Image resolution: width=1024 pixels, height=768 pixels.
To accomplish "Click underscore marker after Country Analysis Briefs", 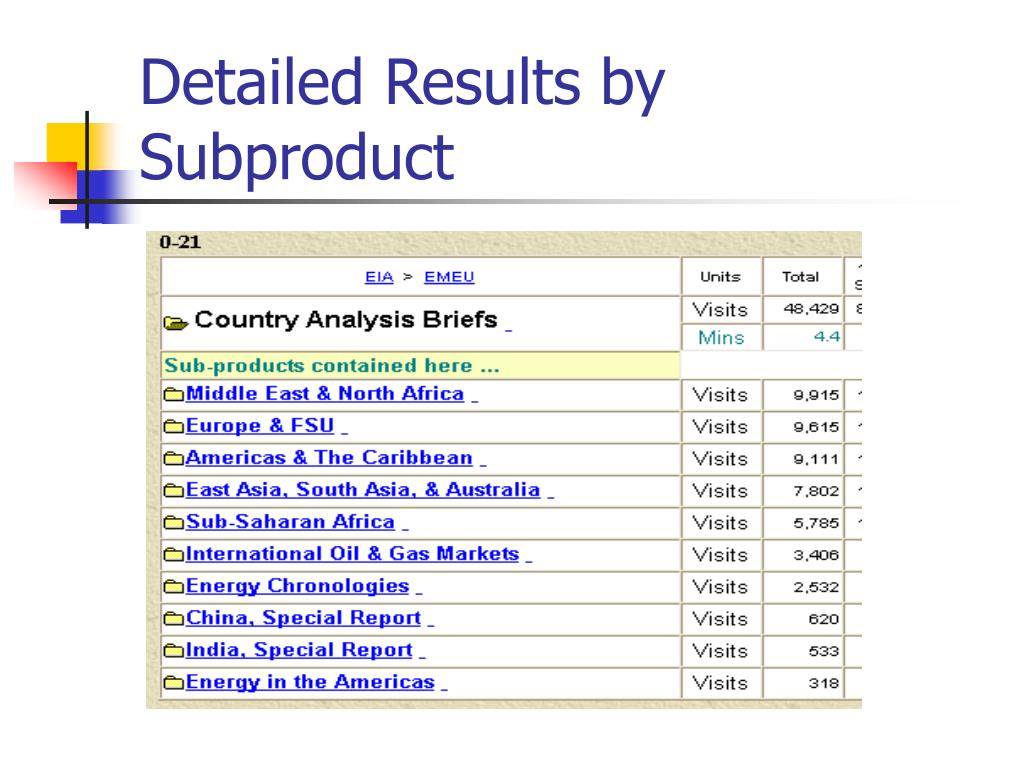I will coord(508,330).
